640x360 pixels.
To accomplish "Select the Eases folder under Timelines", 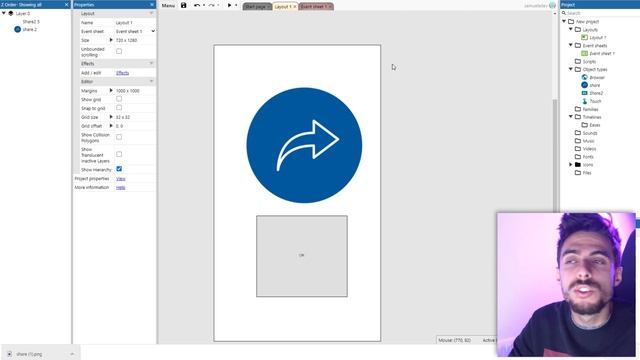I will [591, 125].
